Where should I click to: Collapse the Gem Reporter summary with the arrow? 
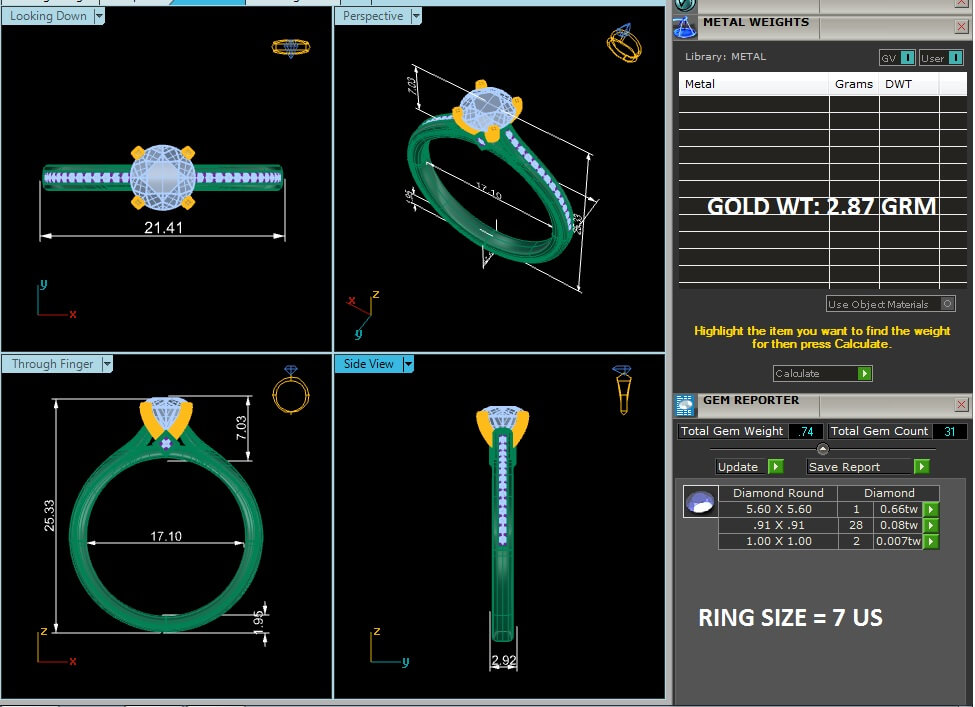pos(823,449)
